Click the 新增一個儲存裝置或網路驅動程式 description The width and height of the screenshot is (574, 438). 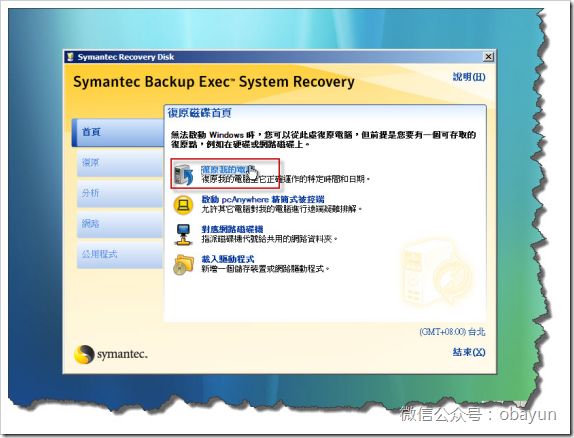(x=265, y=269)
